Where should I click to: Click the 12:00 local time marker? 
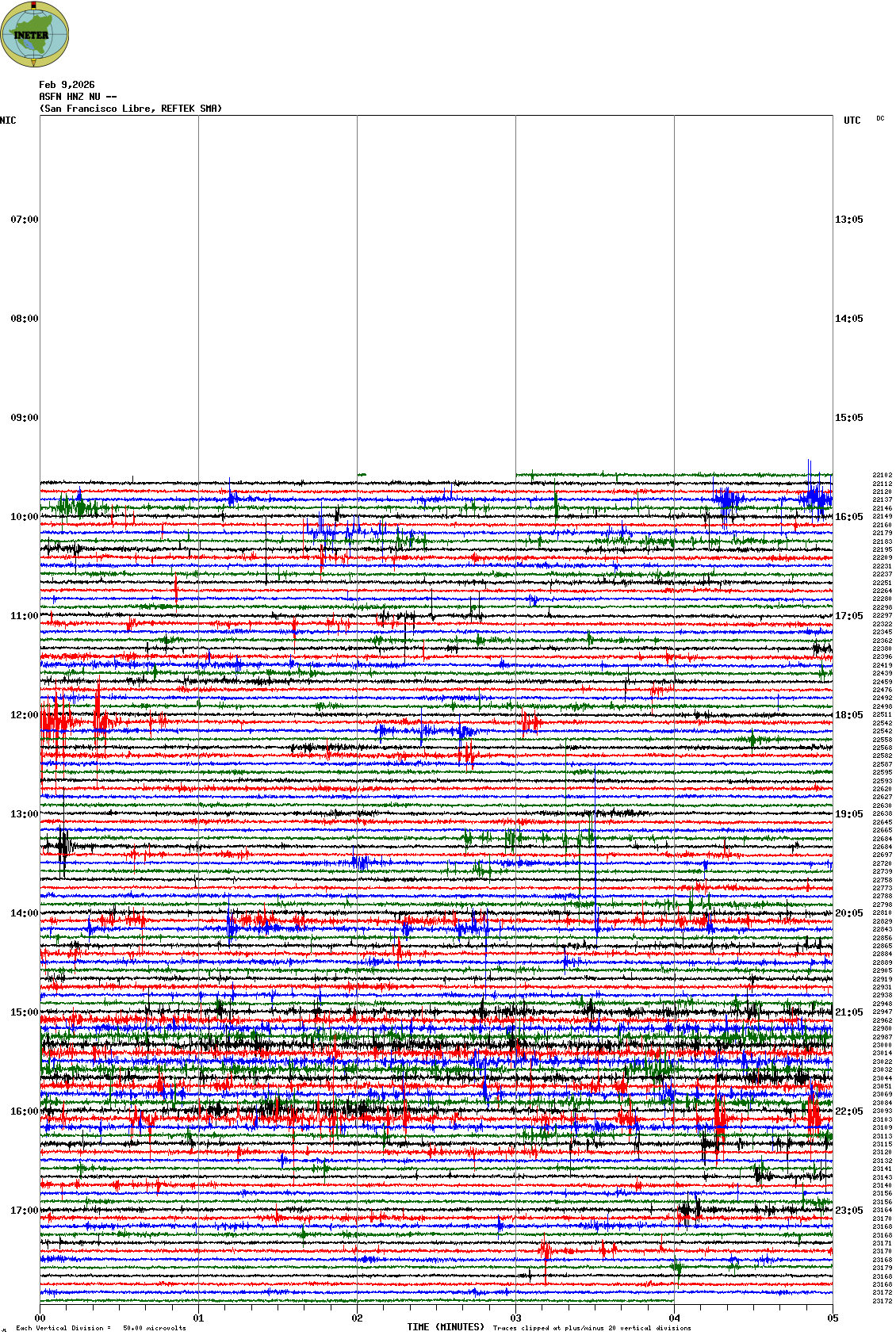tap(24, 715)
